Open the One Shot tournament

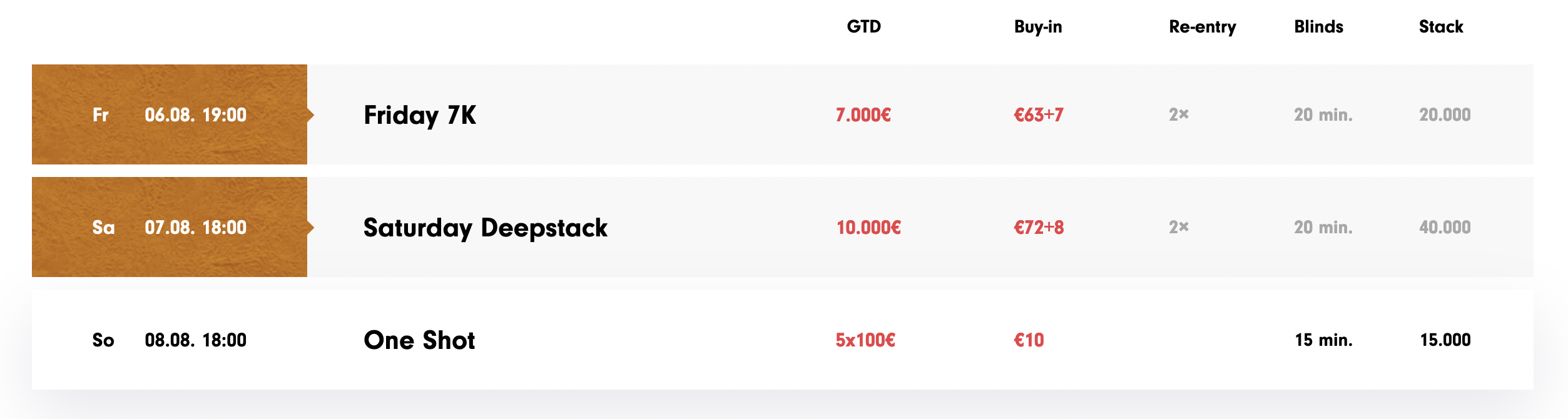(419, 340)
